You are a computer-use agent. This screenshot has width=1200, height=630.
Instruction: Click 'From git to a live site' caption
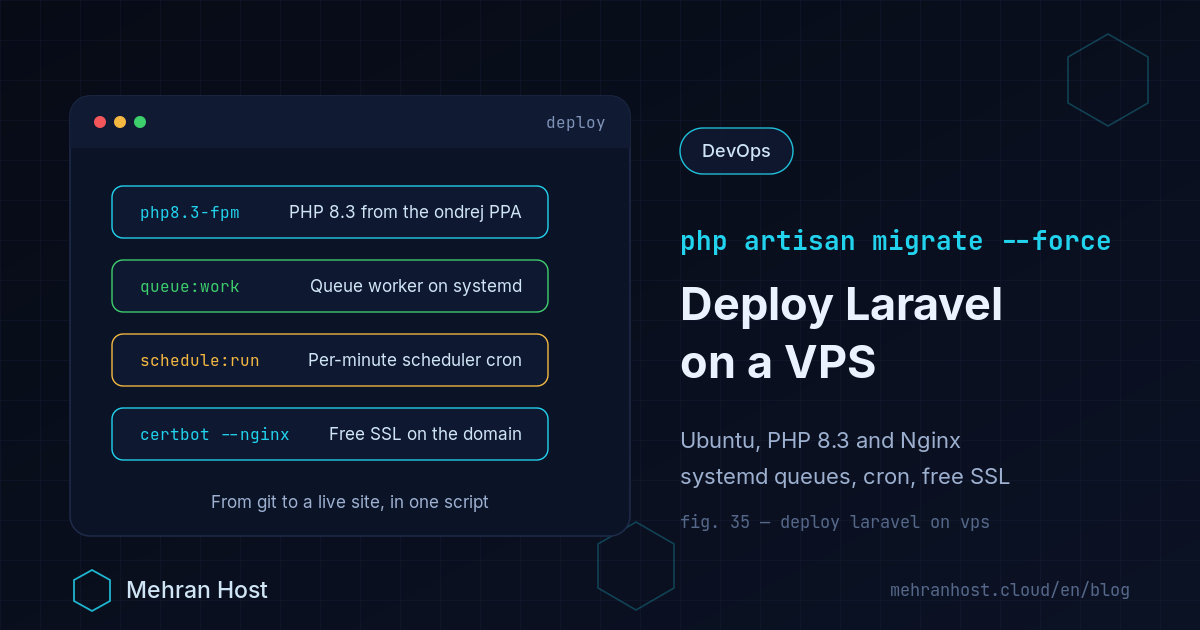coord(350,502)
